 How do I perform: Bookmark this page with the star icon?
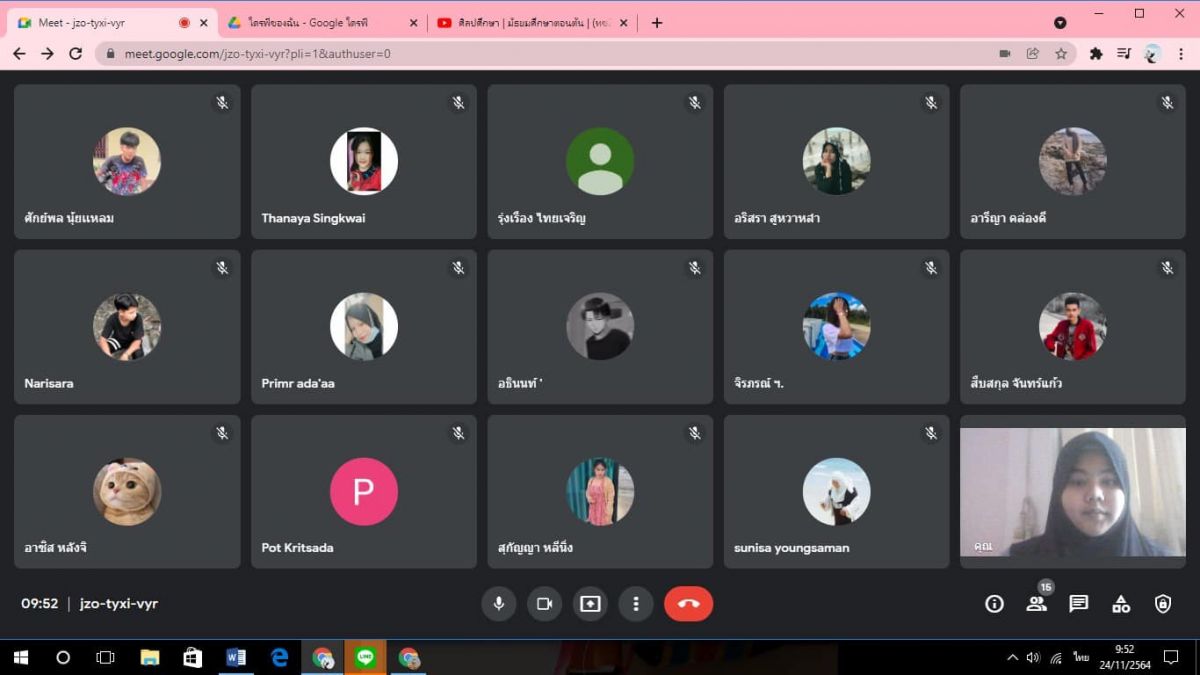point(1061,54)
